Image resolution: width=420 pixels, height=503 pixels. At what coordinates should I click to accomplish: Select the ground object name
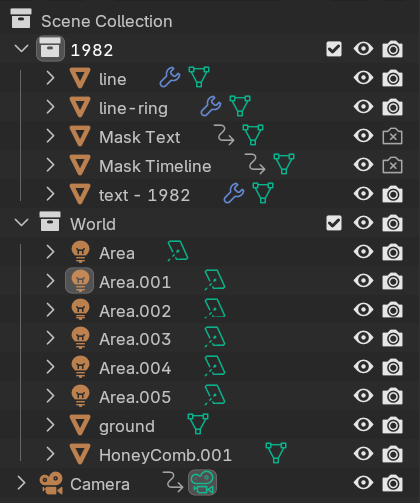click(127, 426)
